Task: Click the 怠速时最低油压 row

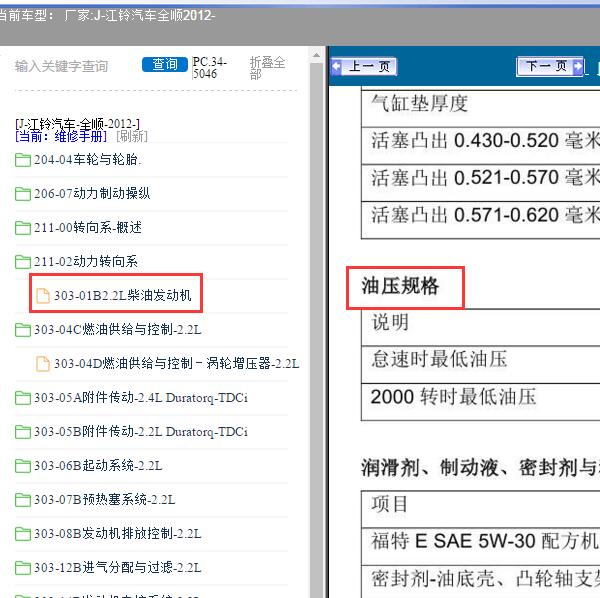Action: pos(481,365)
